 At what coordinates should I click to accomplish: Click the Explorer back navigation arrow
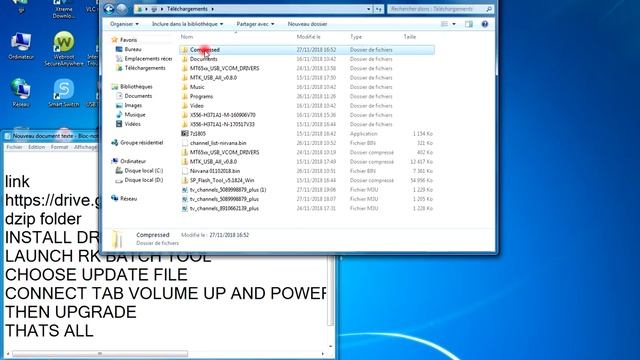(x=109, y=9)
